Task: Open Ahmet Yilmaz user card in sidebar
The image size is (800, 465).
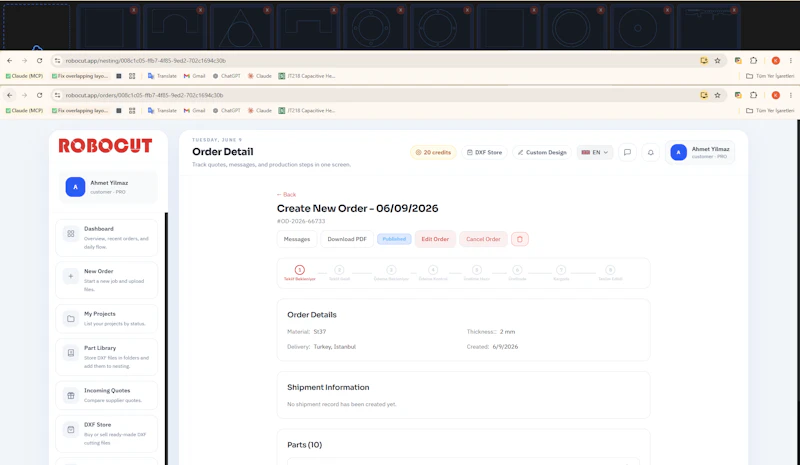Action: 108,187
